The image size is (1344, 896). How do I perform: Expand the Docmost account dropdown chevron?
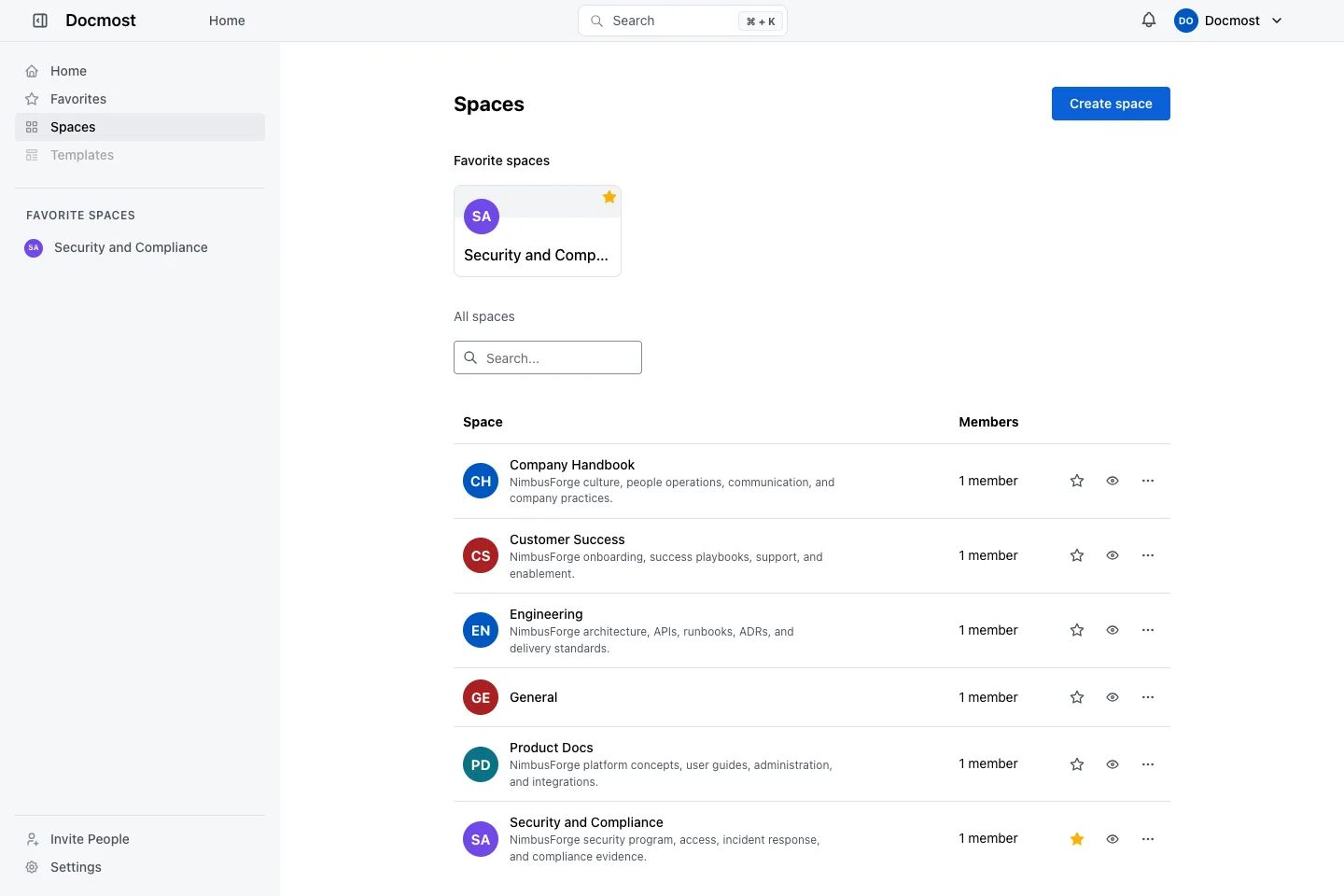tap(1277, 21)
